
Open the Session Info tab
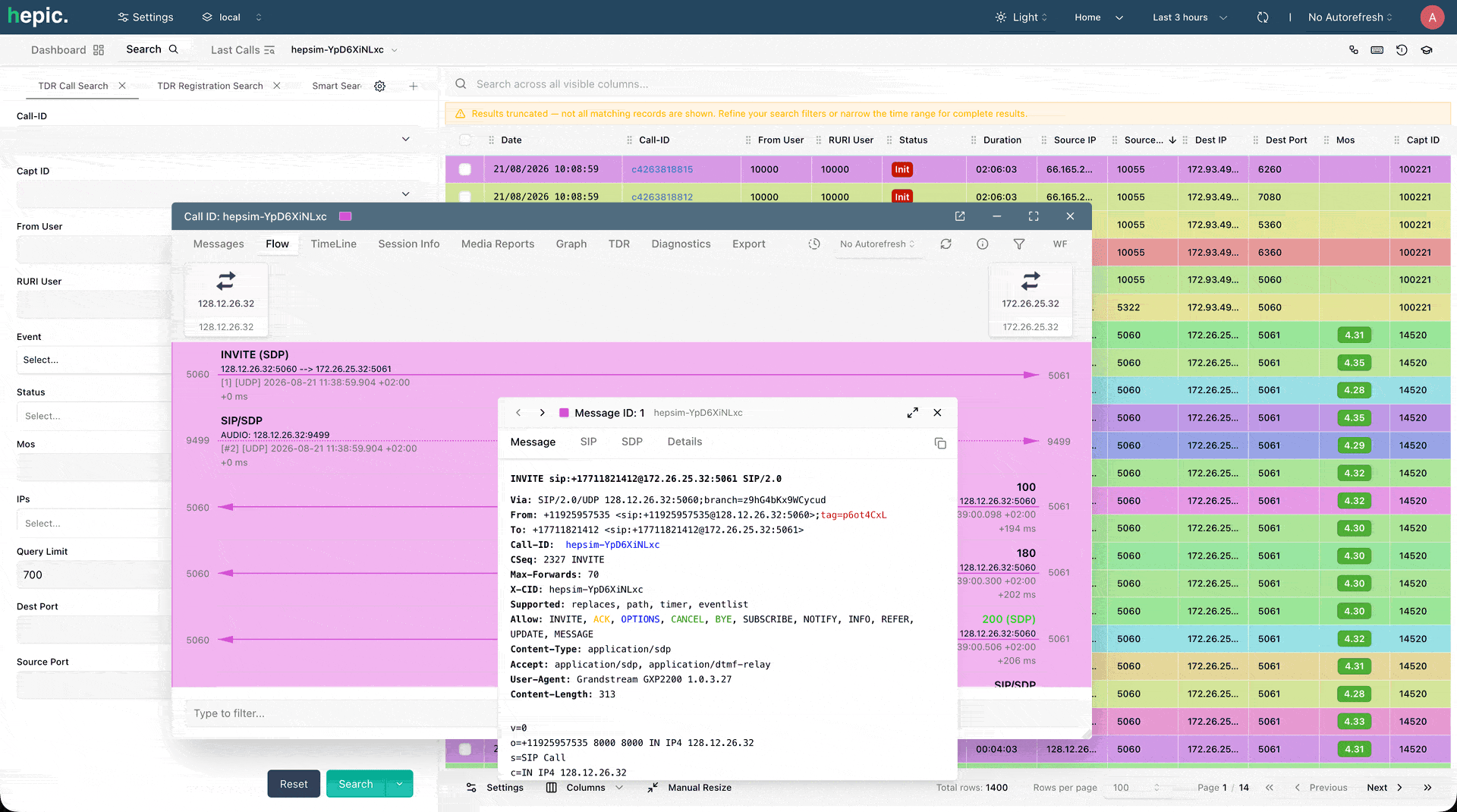coord(409,244)
